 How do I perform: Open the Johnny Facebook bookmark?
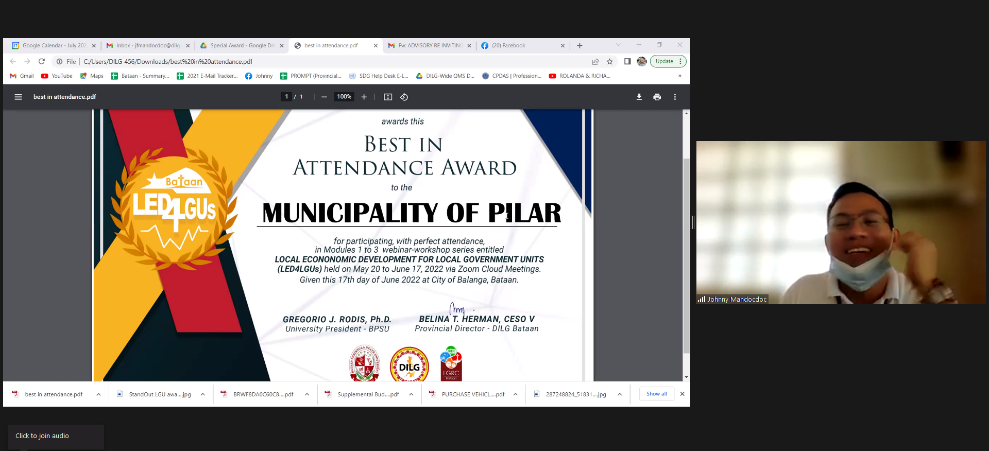point(259,76)
